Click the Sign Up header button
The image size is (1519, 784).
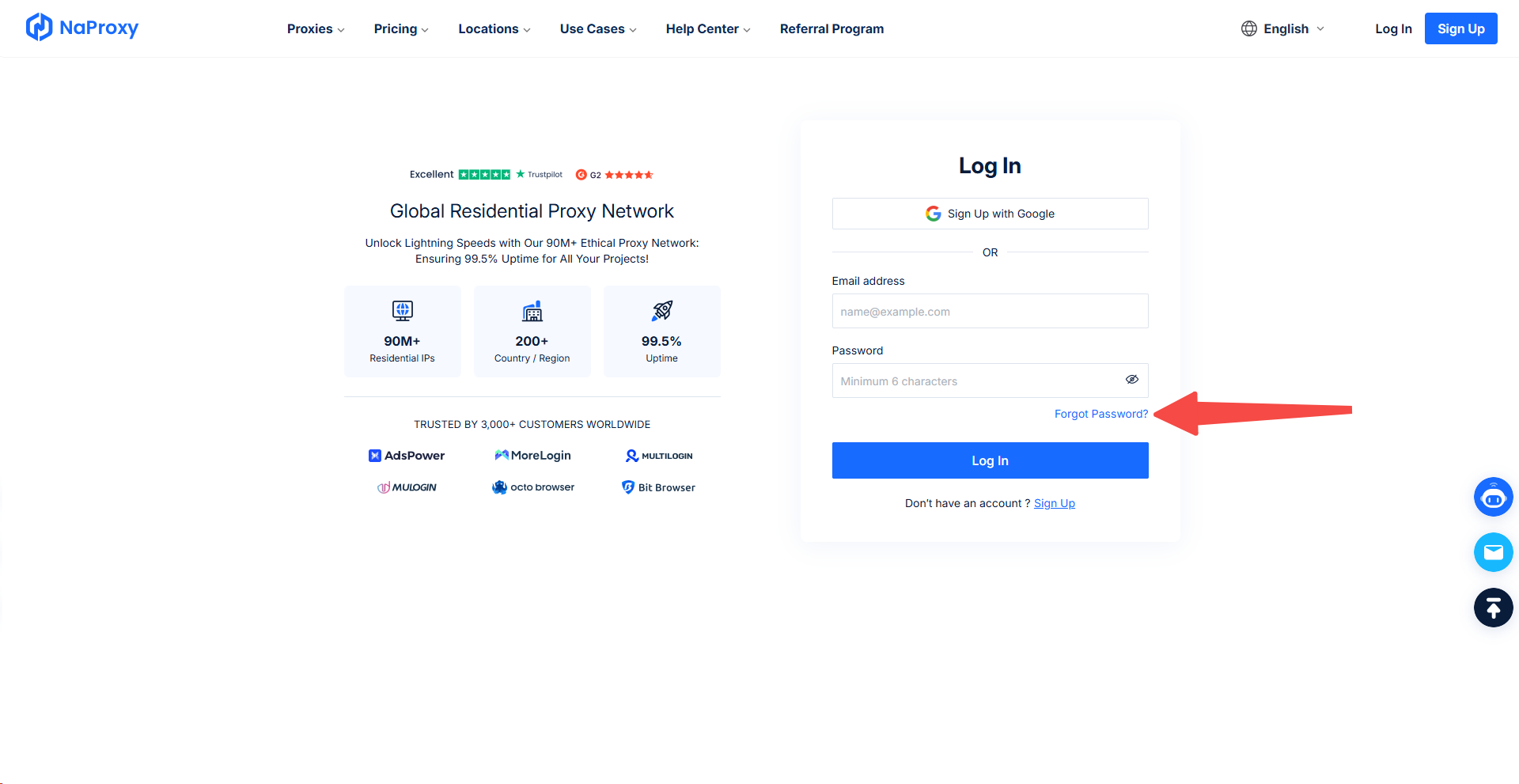(1460, 28)
